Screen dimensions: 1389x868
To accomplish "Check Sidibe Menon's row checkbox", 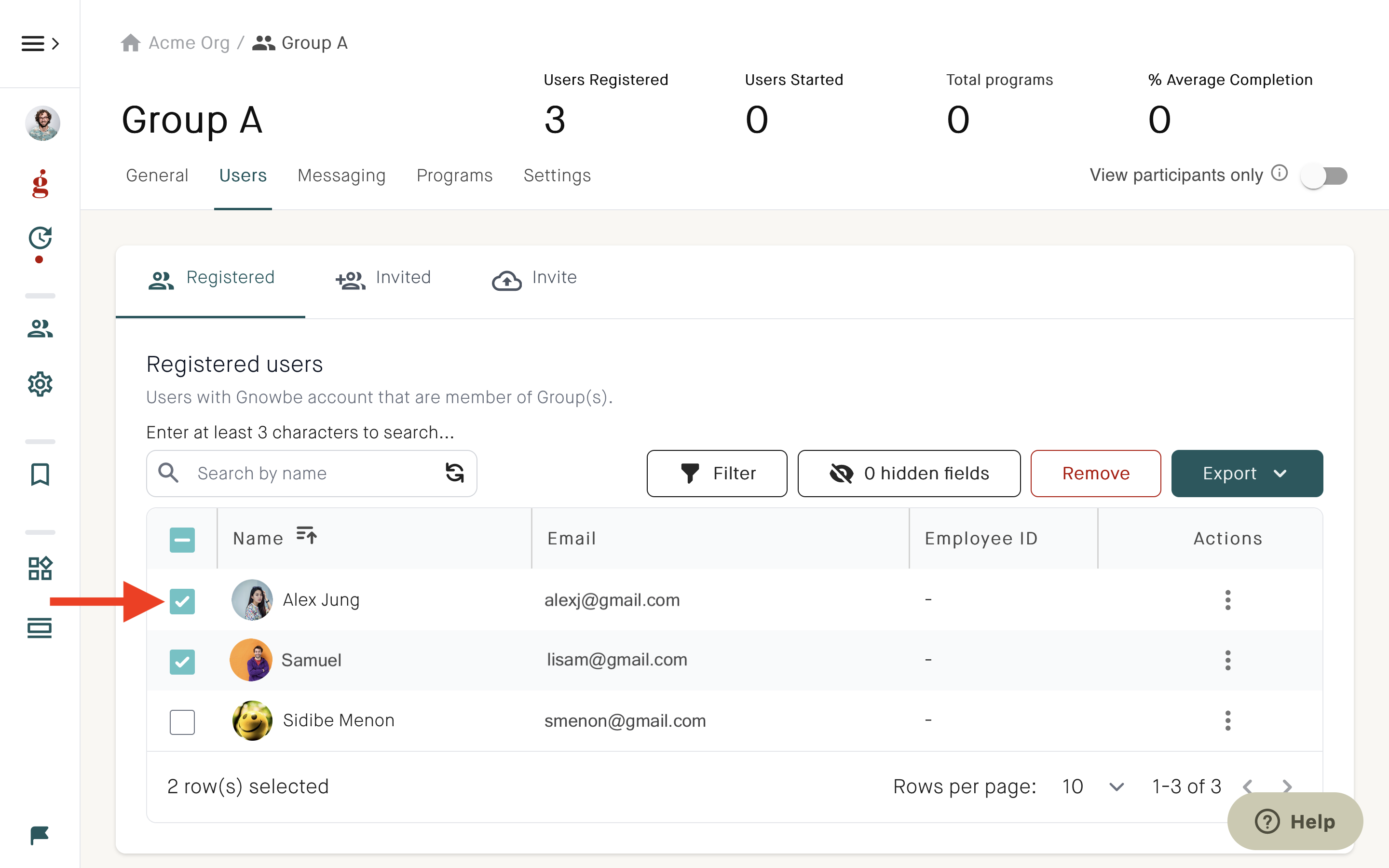I will tap(182, 721).
